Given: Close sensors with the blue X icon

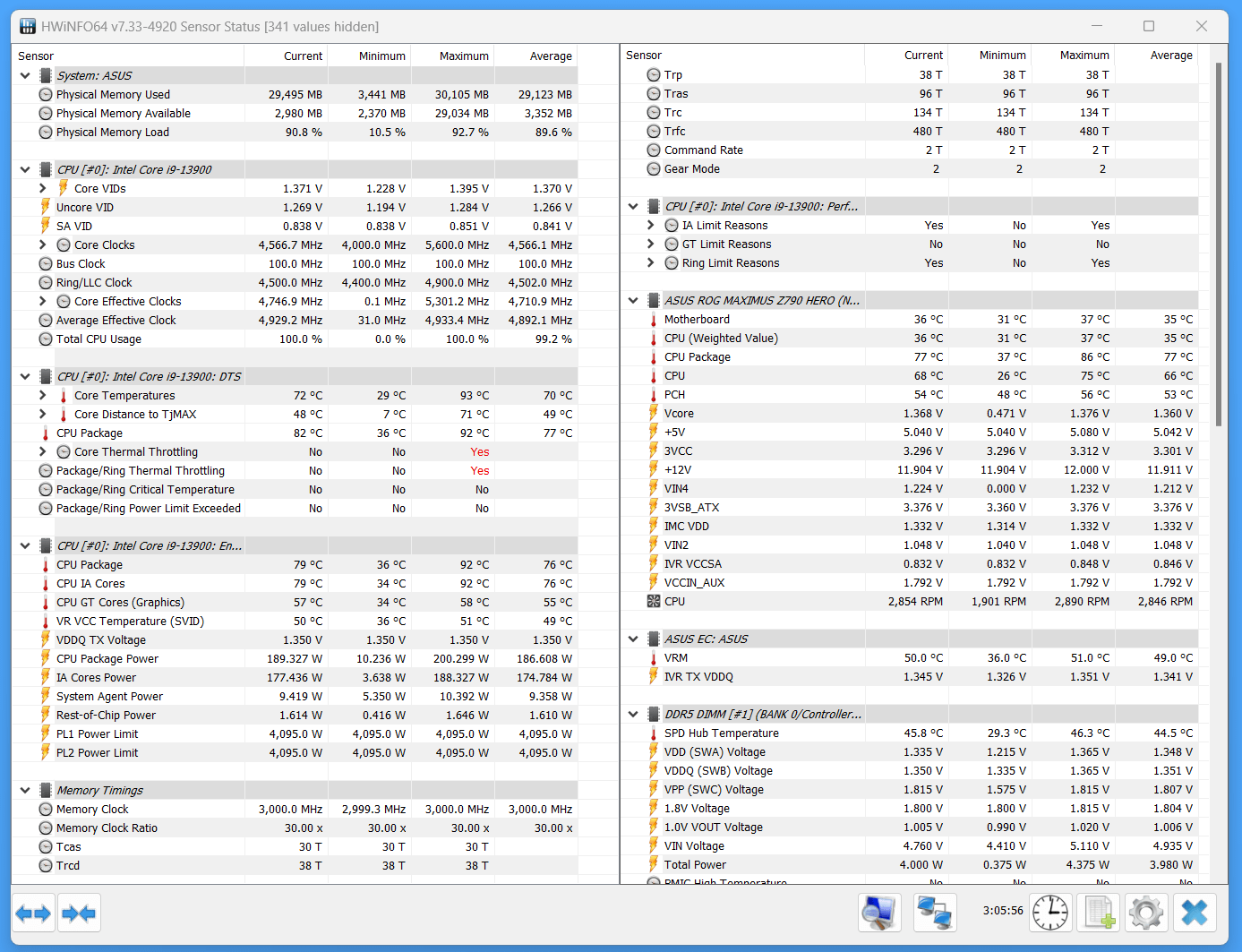Looking at the screenshot, I should click(1195, 913).
